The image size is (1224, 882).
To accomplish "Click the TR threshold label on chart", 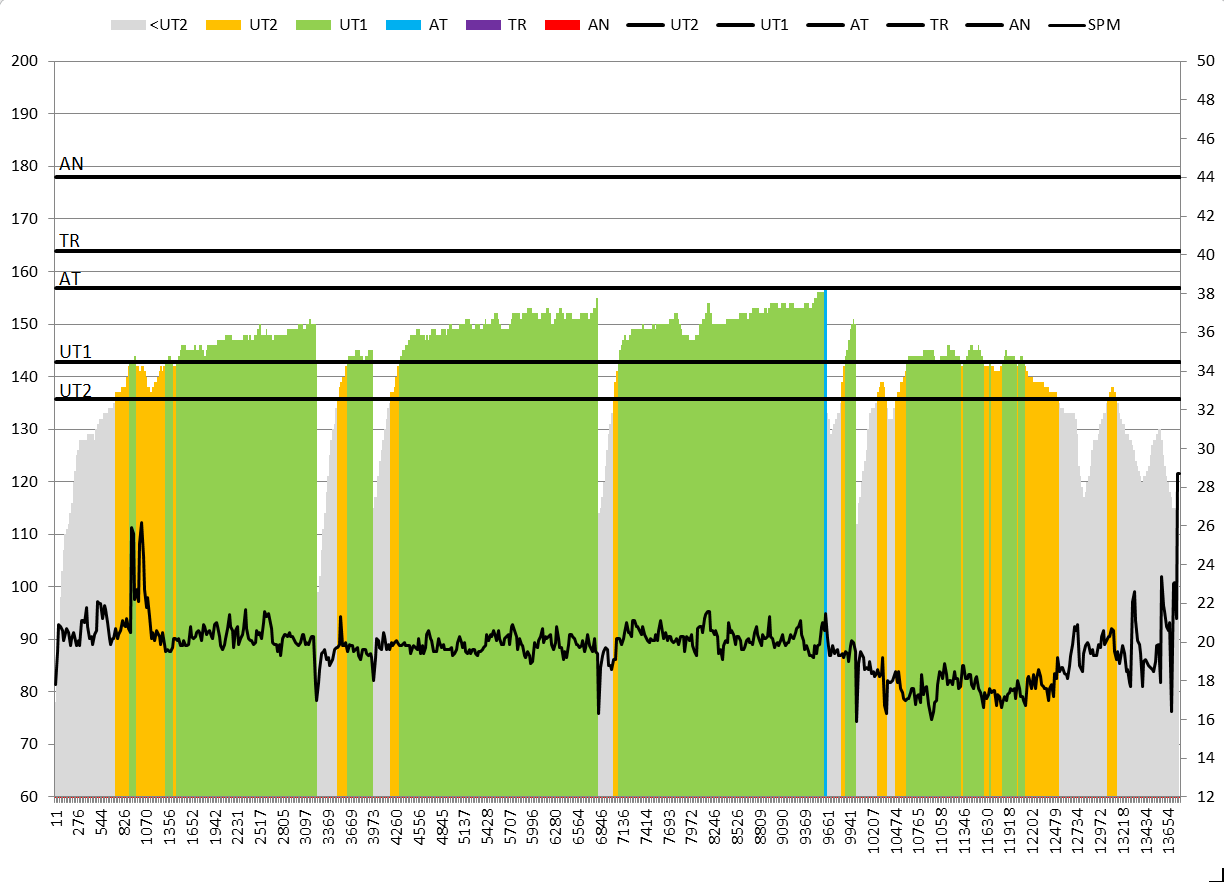I will click(69, 241).
